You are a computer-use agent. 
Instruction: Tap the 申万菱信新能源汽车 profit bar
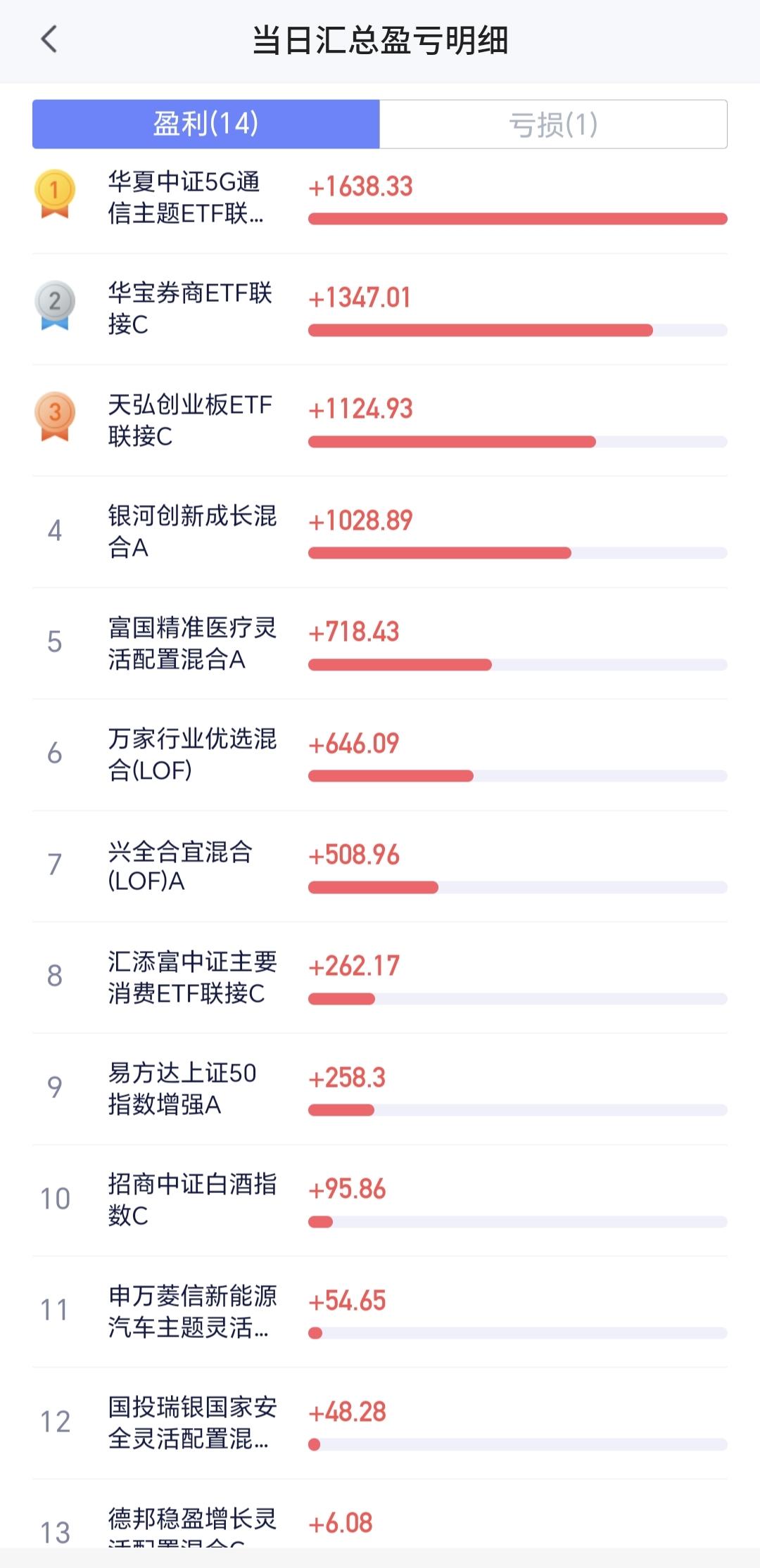pyautogui.click(x=517, y=1333)
